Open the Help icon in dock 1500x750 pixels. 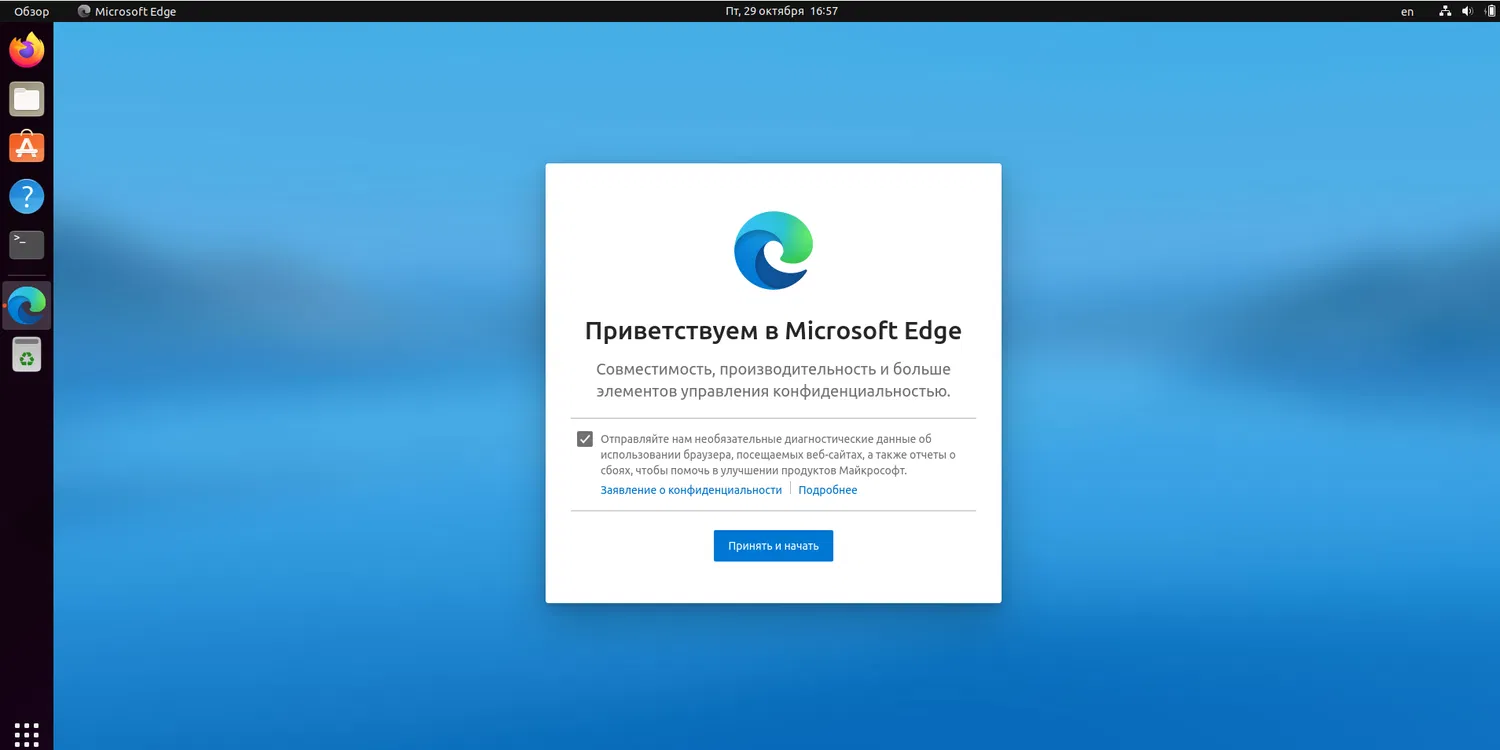point(27,196)
